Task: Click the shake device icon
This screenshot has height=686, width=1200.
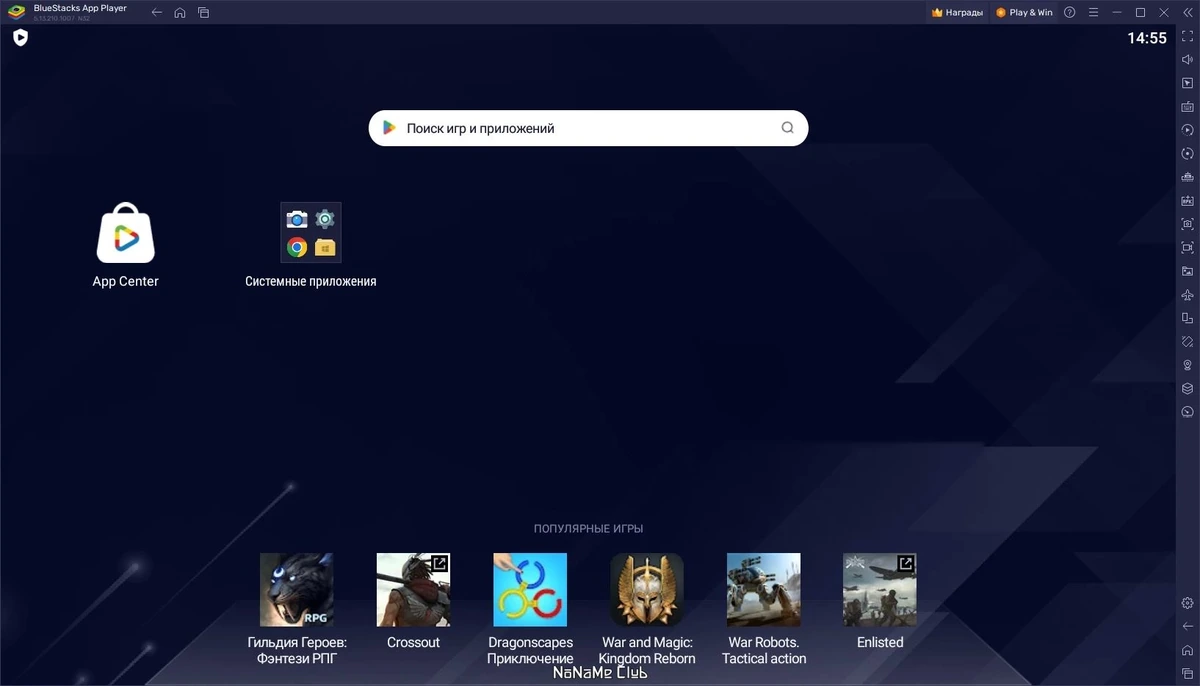Action: (x=1188, y=342)
